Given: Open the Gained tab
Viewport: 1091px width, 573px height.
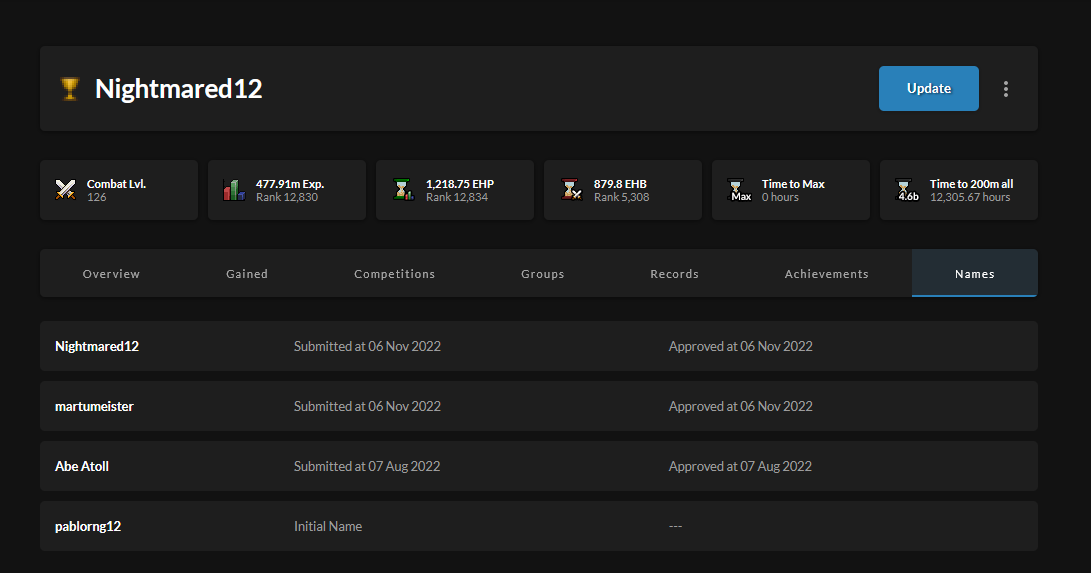Looking at the screenshot, I should click(247, 274).
